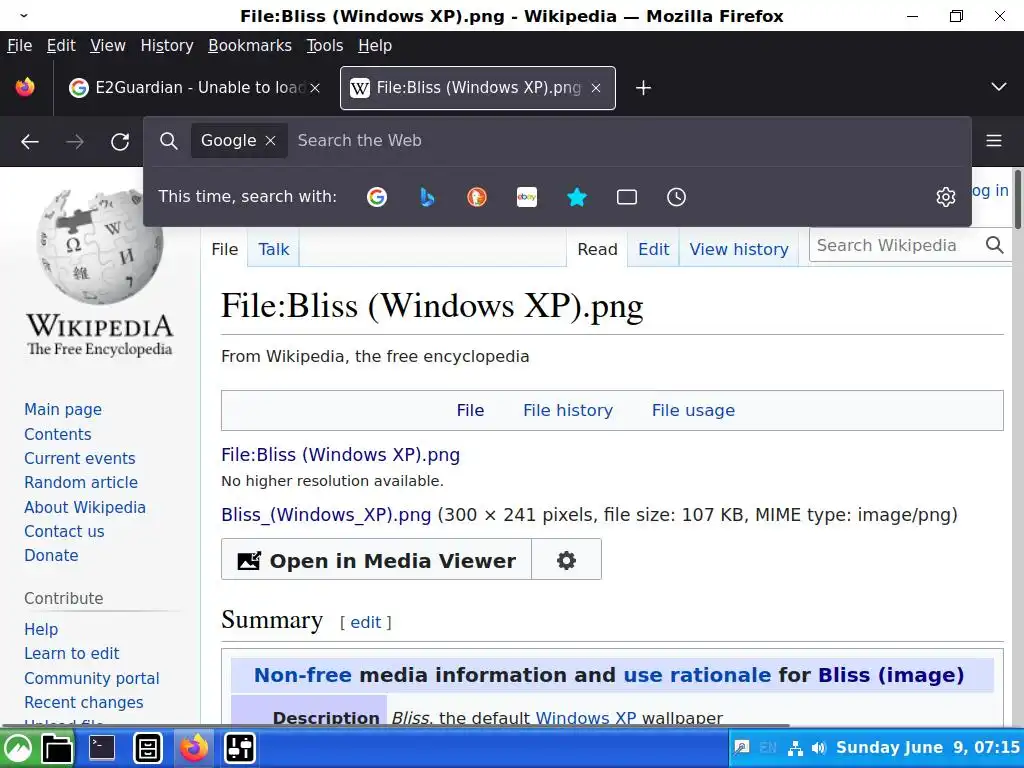Open the Help menu
1024x768 pixels.
[375, 46]
